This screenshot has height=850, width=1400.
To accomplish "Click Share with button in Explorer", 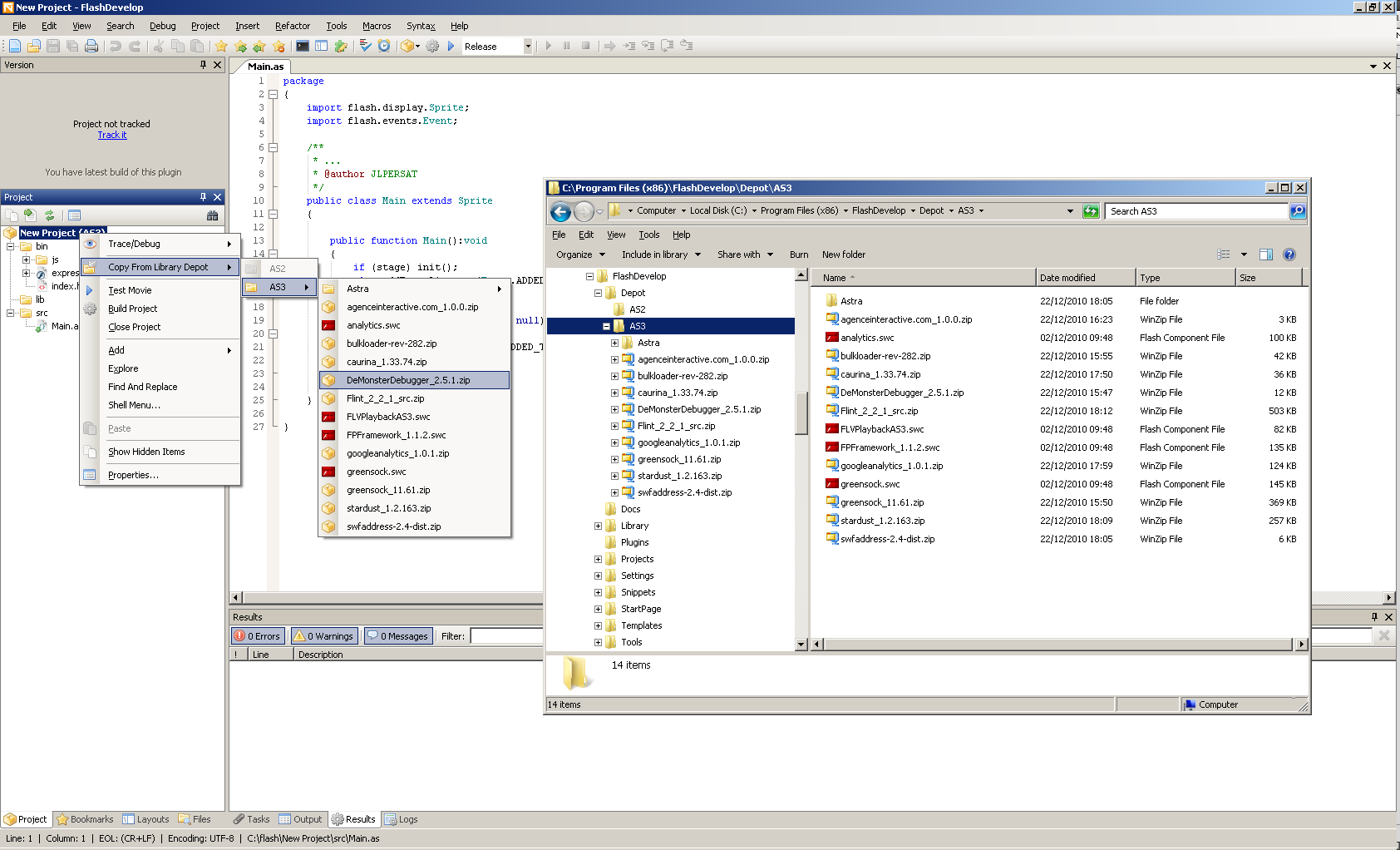I will pos(745,255).
